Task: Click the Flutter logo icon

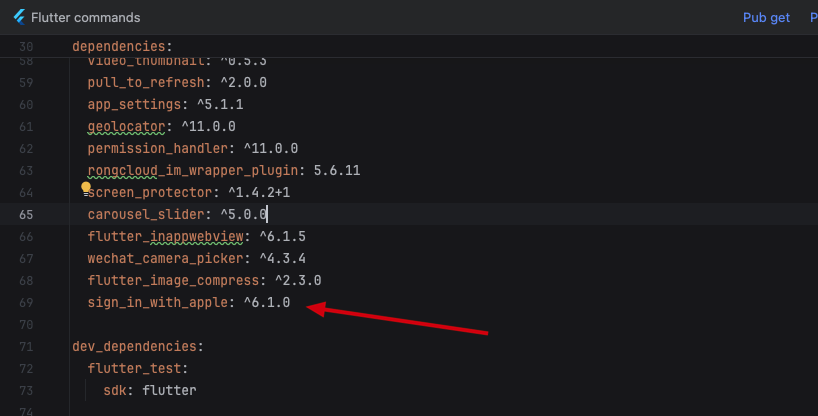Action: [x=17, y=18]
